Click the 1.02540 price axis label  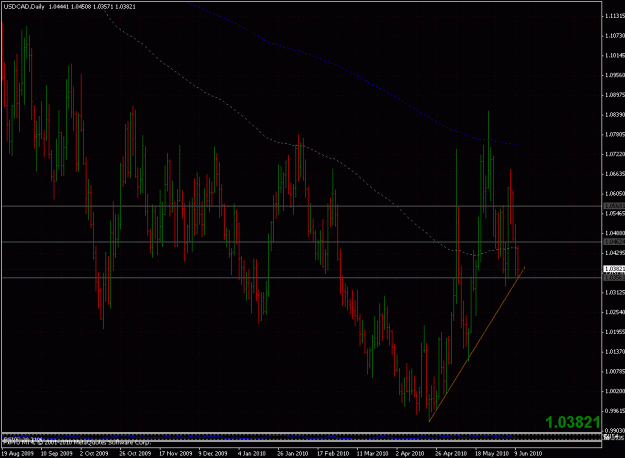tap(614, 312)
